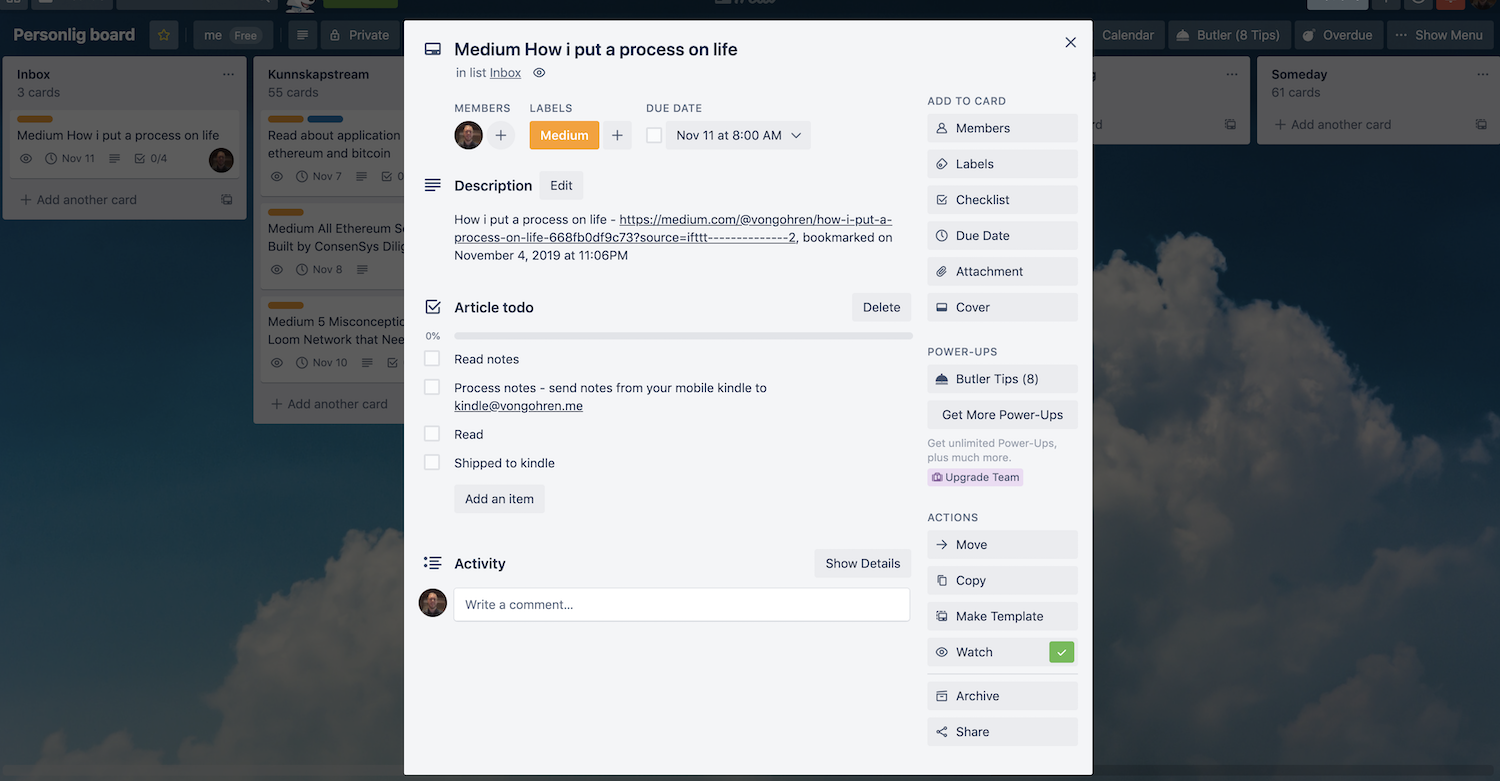
Task: Toggle the Watch option
Action: [1002, 652]
